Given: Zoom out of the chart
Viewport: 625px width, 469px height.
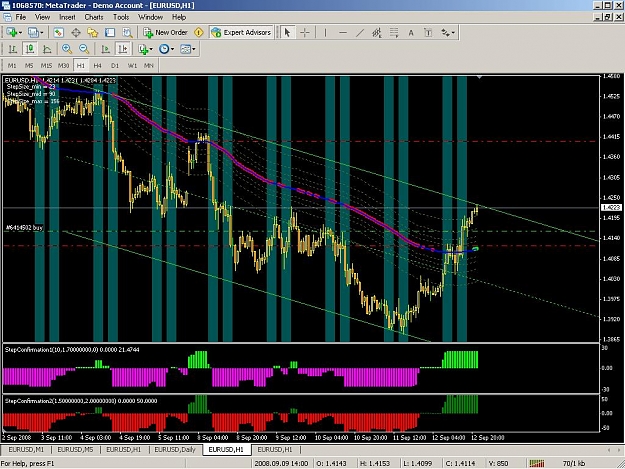Looking at the screenshot, I should click(84, 49).
